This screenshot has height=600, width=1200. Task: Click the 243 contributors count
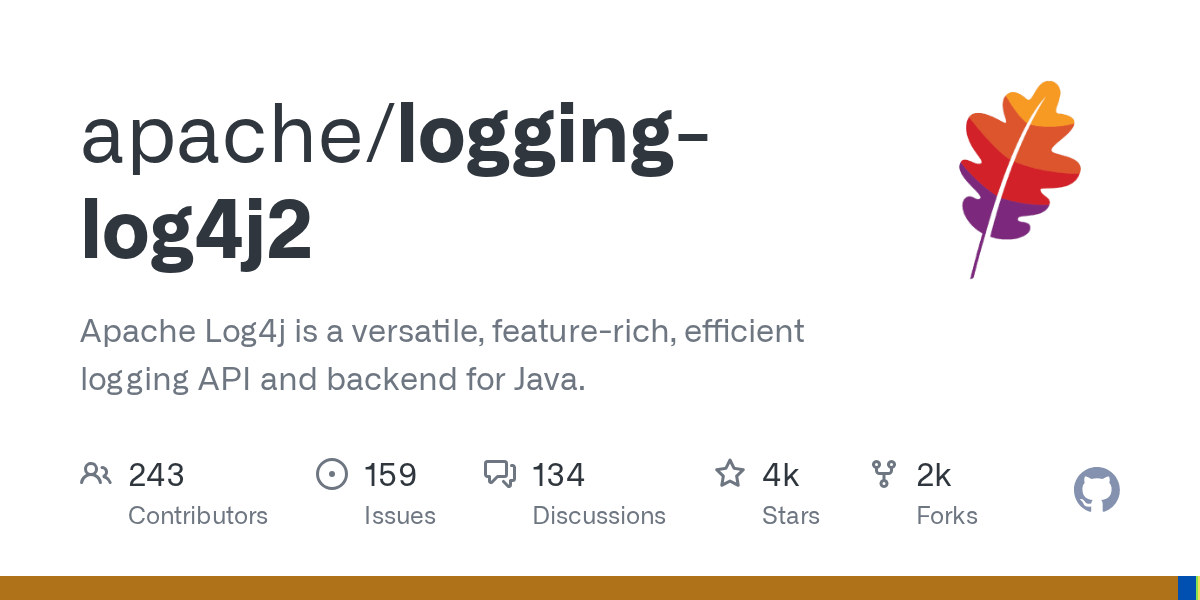[x=156, y=475]
